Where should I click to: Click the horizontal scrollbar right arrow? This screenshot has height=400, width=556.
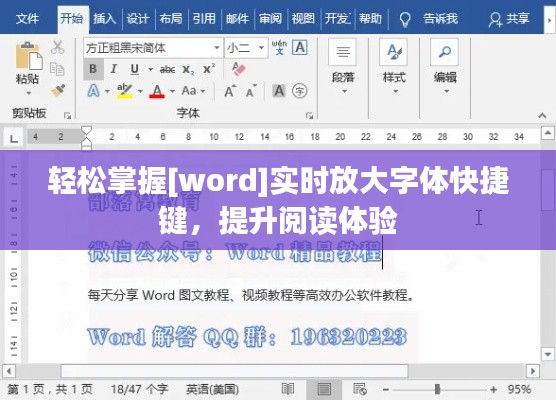pos(533,371)
